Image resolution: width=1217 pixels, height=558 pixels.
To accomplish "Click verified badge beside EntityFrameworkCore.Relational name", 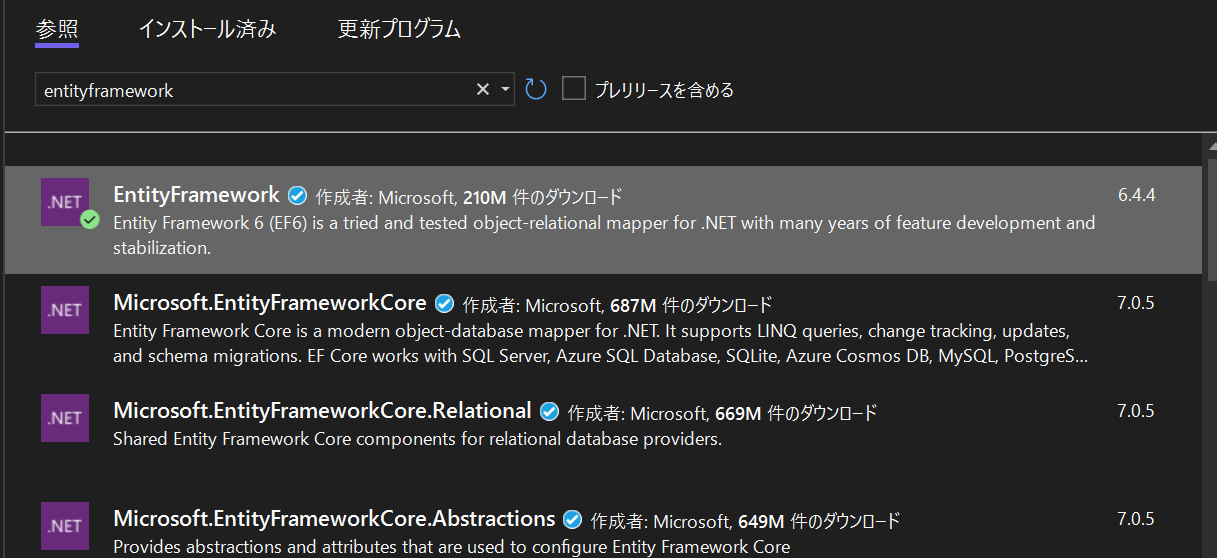I will (549, 412).
